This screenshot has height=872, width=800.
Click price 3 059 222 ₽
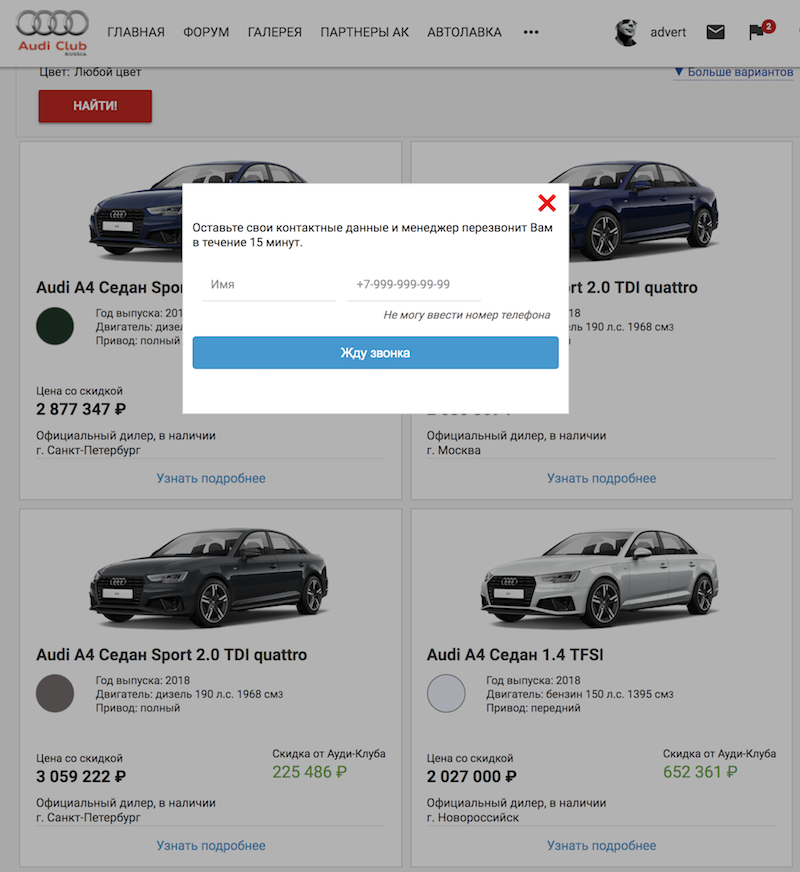tap(81, 776)
